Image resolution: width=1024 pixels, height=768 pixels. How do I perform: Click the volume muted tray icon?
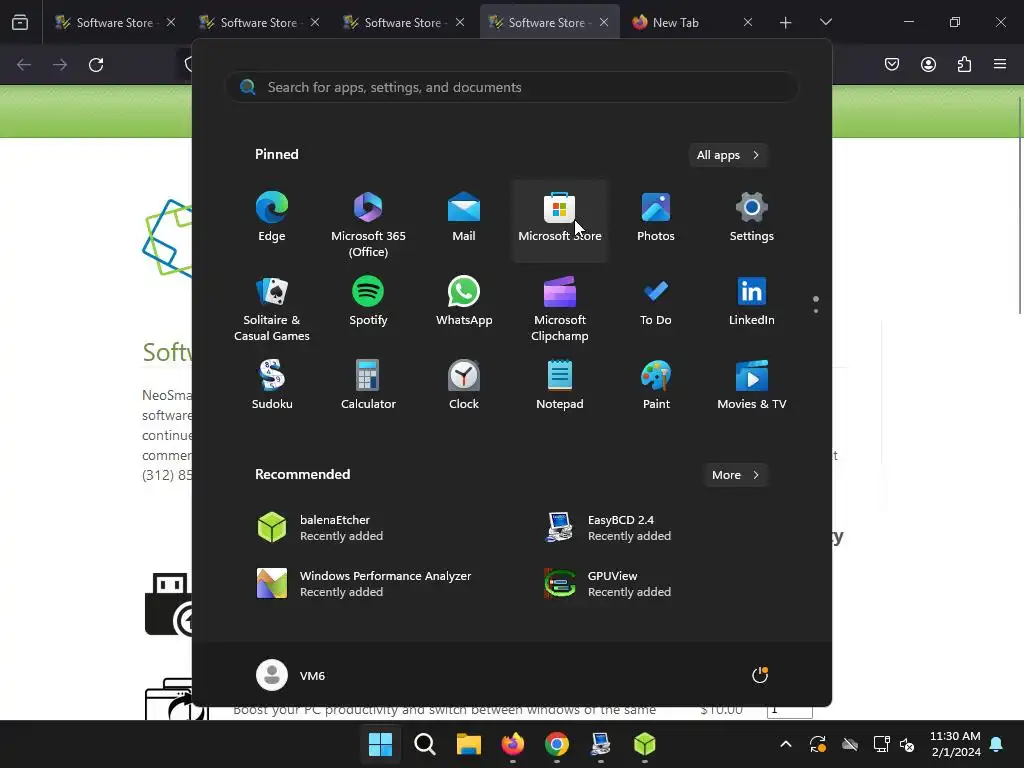(907, 744)
